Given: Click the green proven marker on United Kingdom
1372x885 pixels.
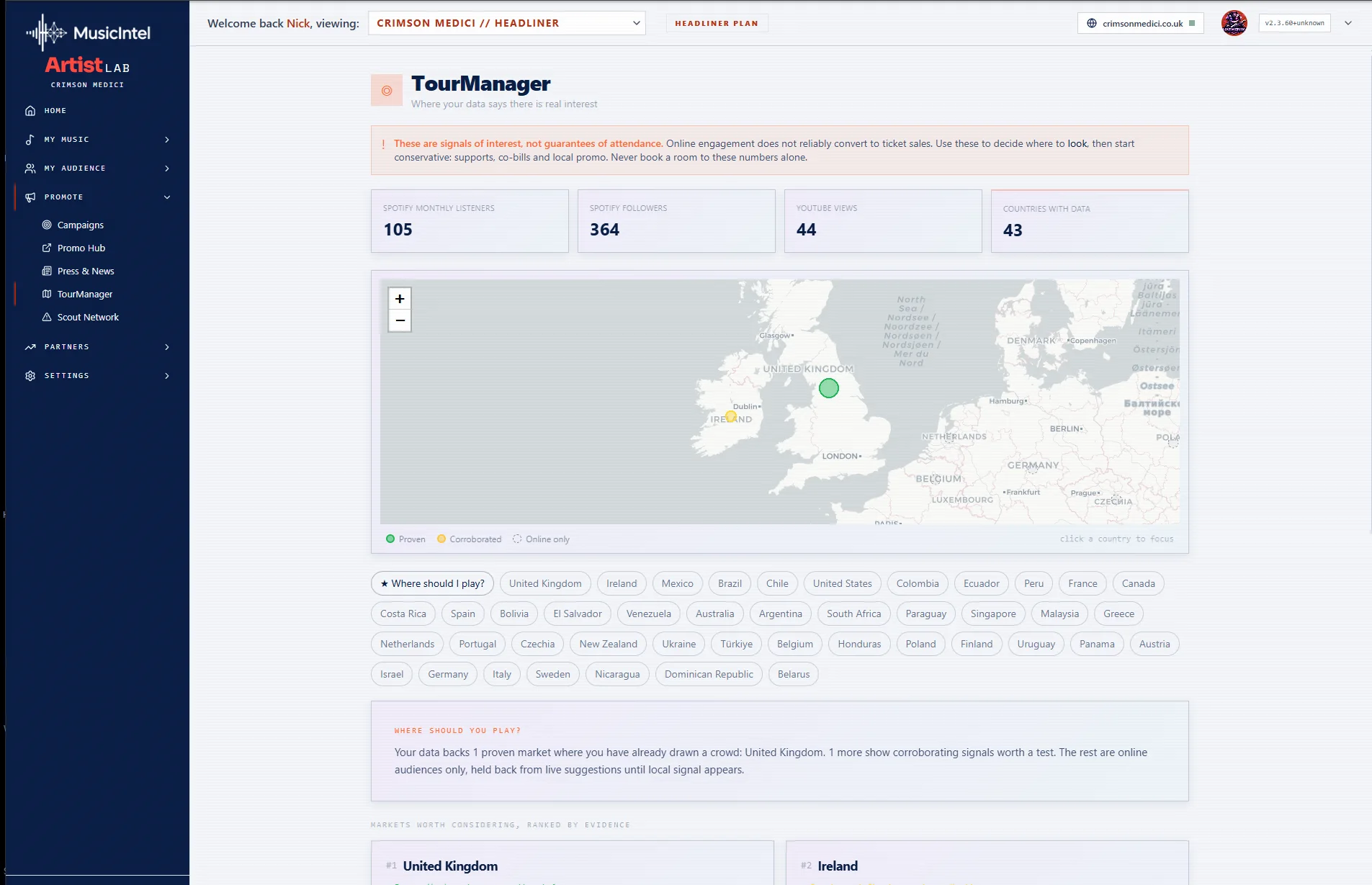Looking at the screenshot, I should coord(829,388).
